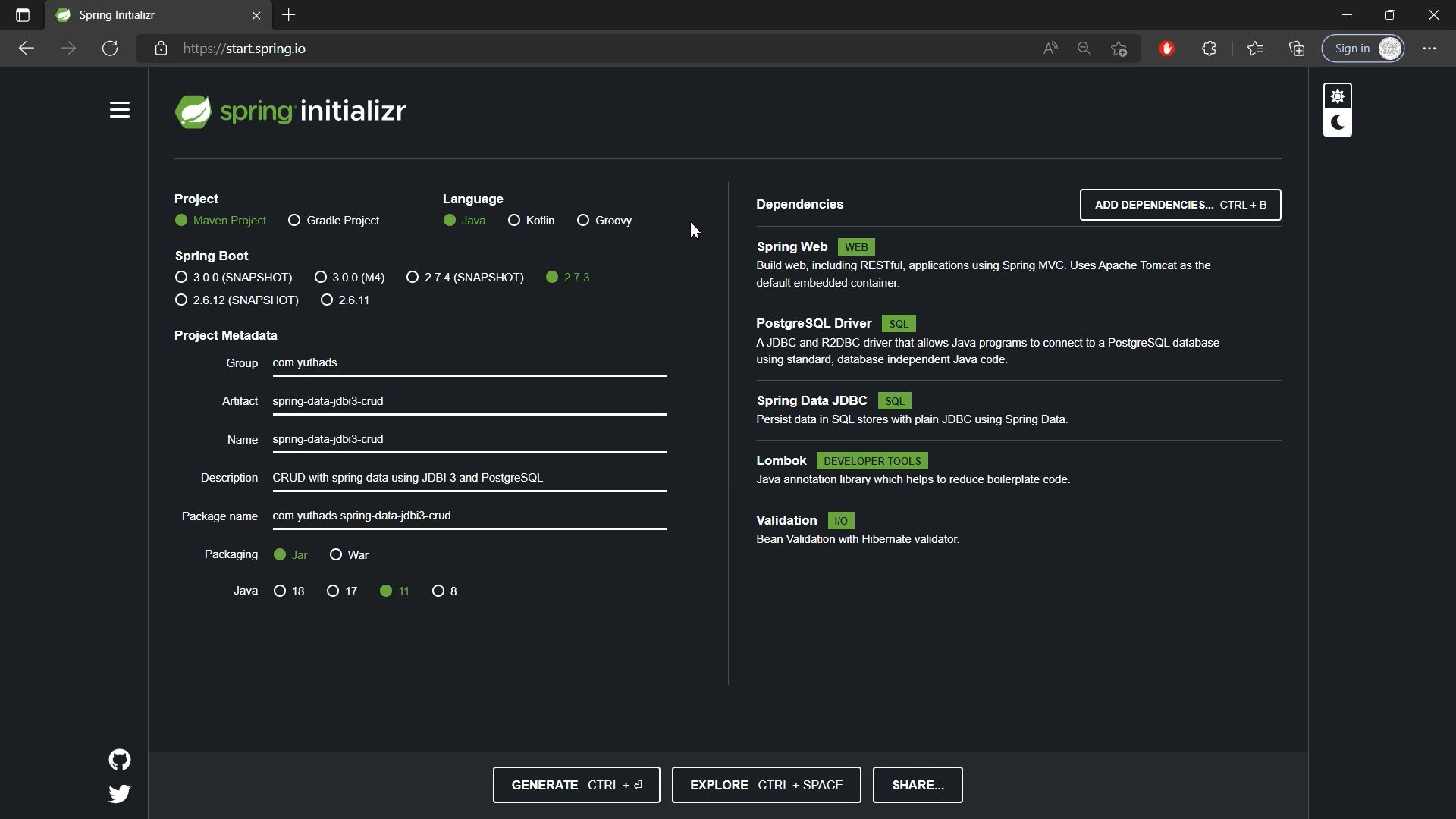Switch to dark theme moon icon

pyautogui.click(x=1338, y=123)
